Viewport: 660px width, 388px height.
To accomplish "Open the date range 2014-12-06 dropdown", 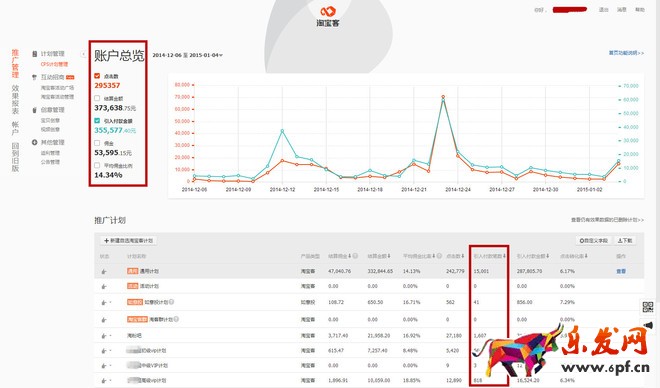I will [x=188, y=55].
